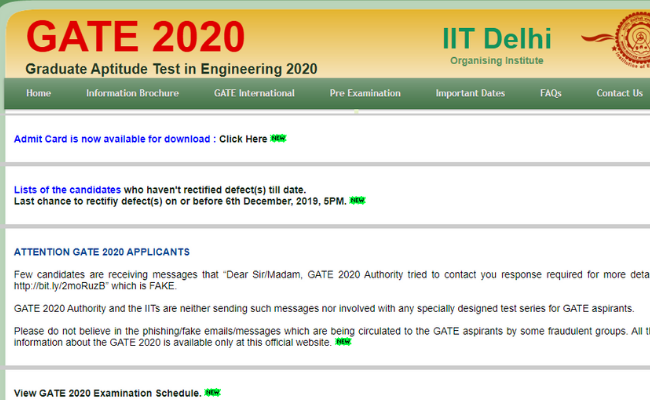This screenshot has height=400, width=650.
Task: Open the Home menu item
Action: [x=39, y=93]
